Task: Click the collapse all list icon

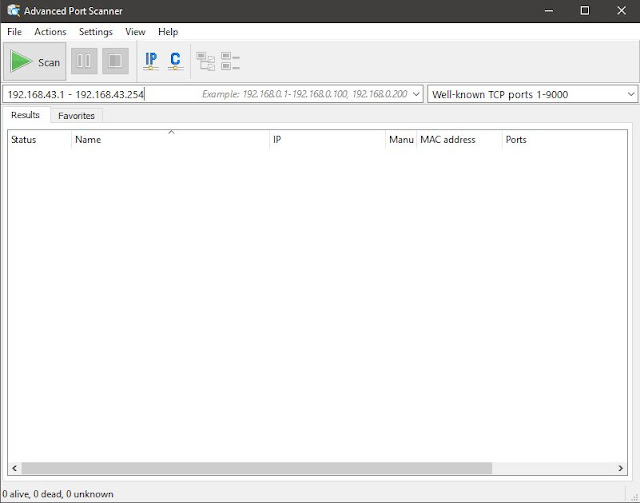Action: pos(230,61)
